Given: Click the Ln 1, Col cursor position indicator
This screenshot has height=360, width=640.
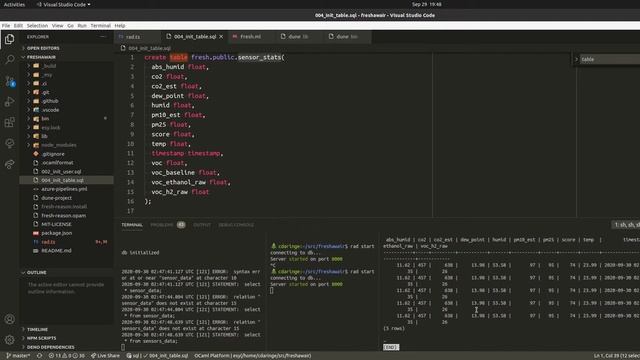Looking at the screenshot, I should 616,356.
